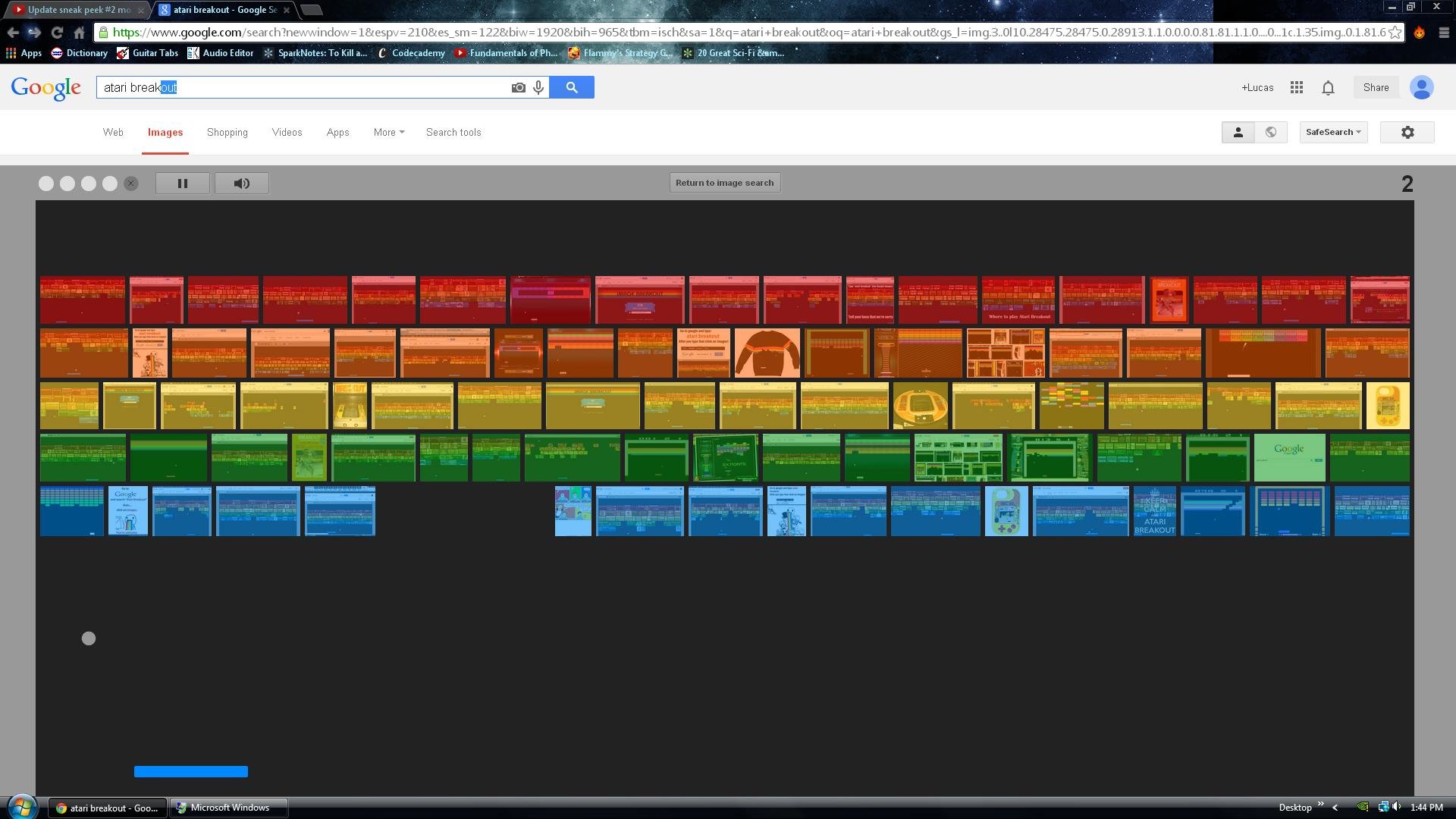1456x819 pixels.
Task: Open search settings gear
Action: pos(1407,132)
